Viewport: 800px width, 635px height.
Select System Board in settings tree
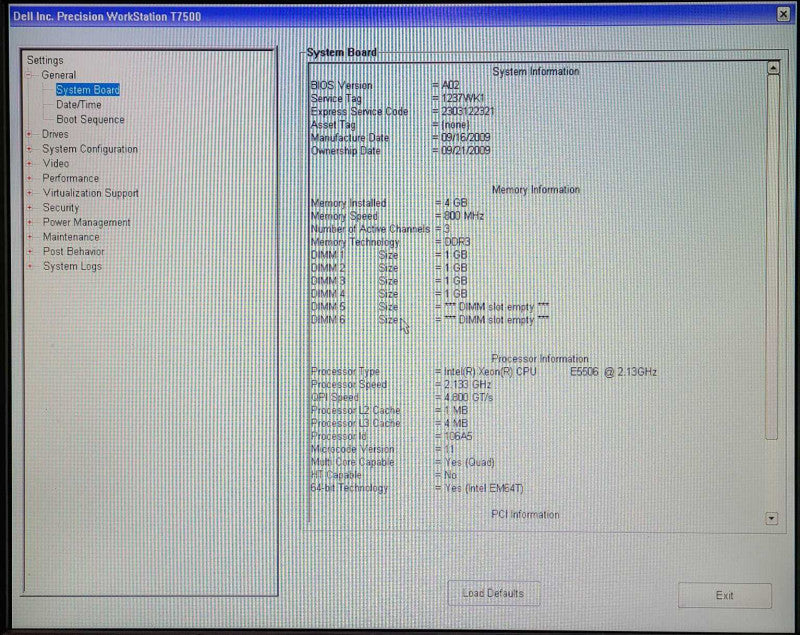[x=88, y=90]
